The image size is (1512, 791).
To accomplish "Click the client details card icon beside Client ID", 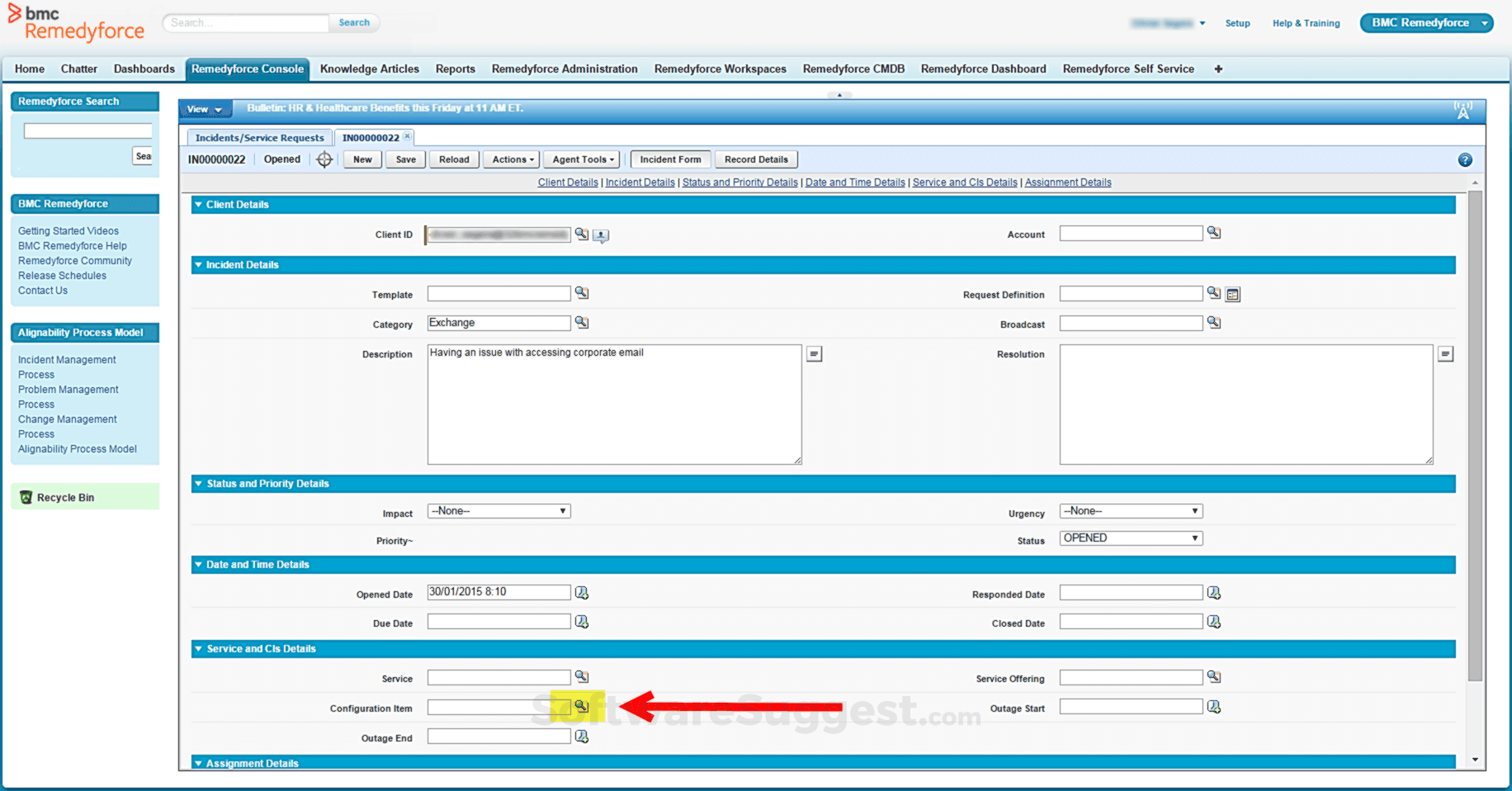I will (x=601, y=236).
